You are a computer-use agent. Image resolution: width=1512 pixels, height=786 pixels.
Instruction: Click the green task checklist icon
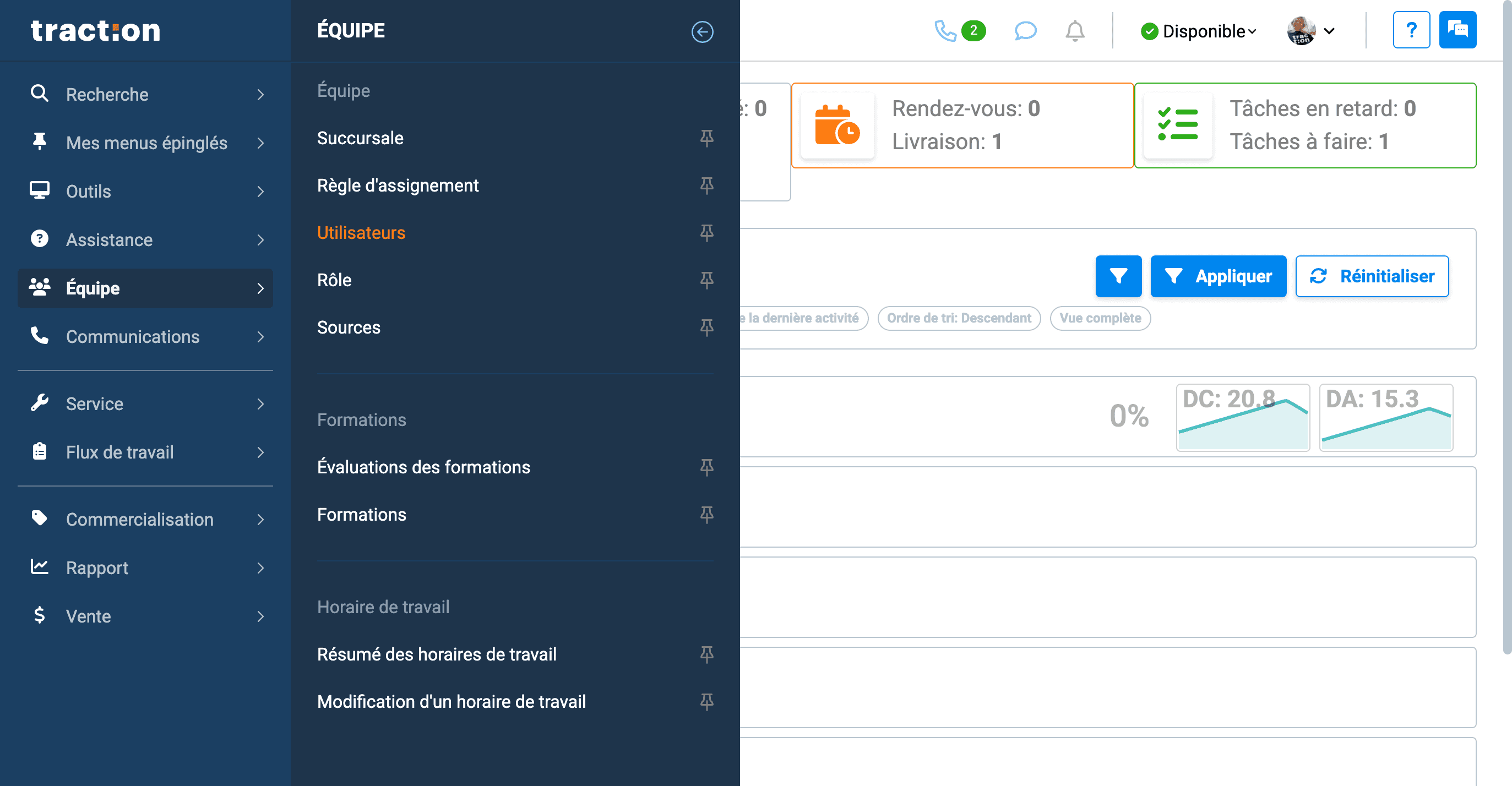(1177, 125)
